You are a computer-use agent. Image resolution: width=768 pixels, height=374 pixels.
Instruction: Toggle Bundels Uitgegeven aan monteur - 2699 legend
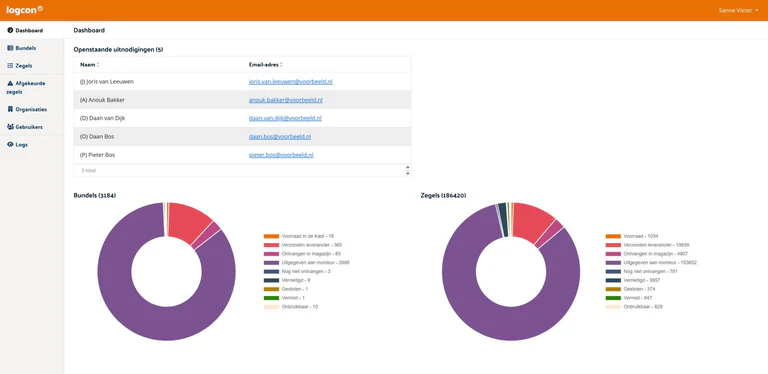coord(307,262)
